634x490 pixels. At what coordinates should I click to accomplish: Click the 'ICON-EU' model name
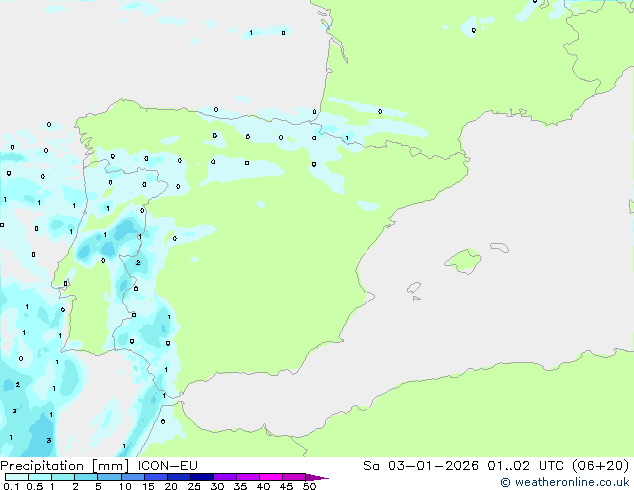[x=167, y=465]
